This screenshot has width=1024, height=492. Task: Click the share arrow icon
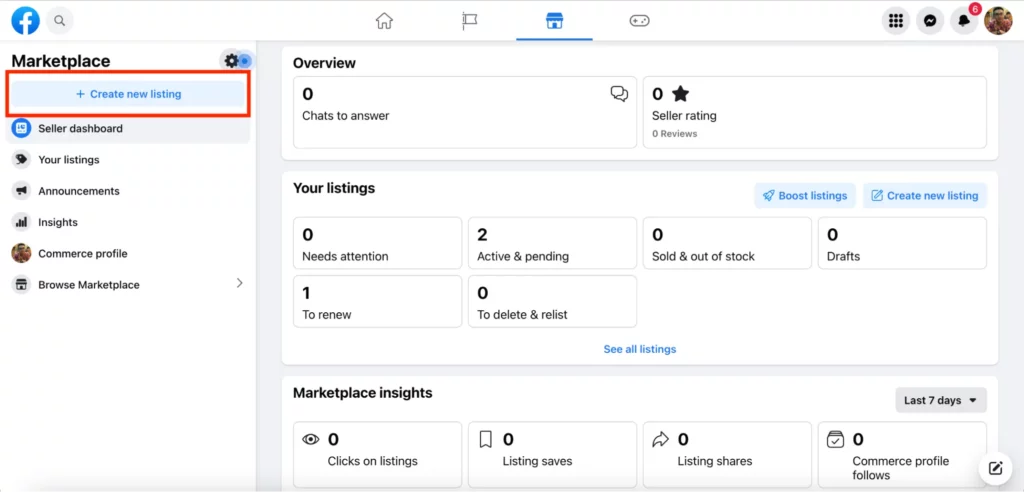661,439
